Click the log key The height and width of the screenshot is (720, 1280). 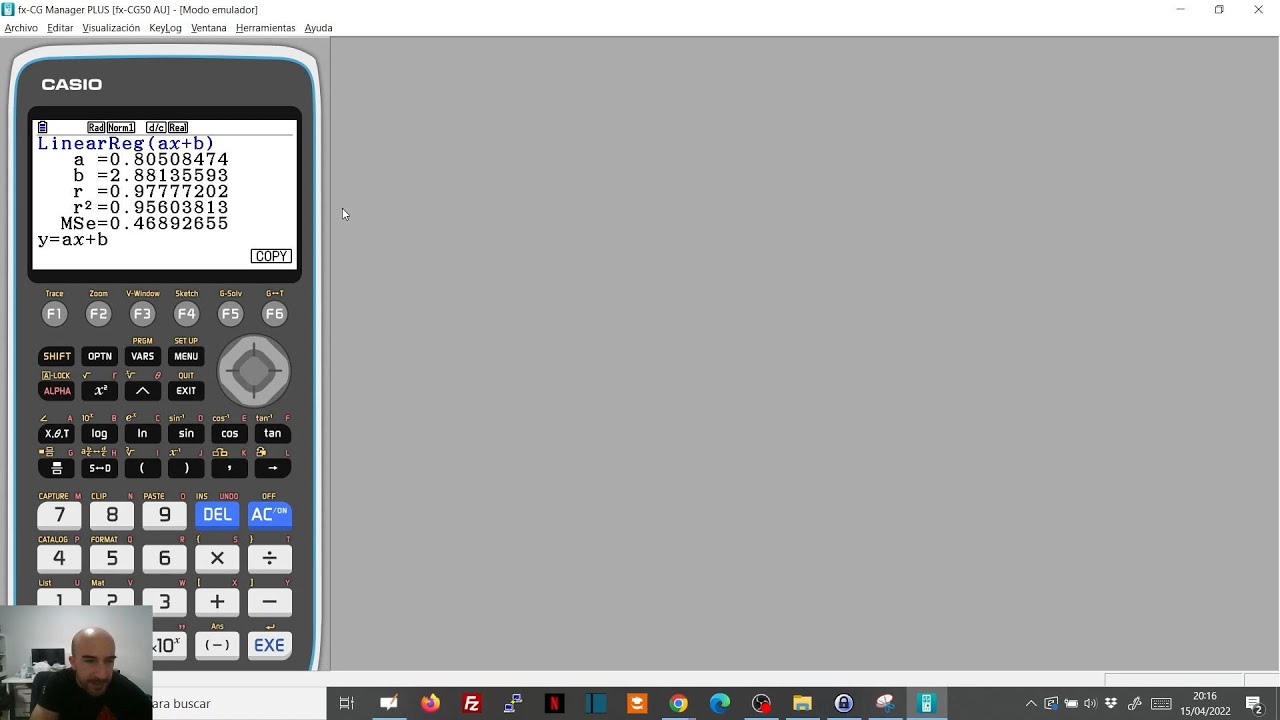pos(100,433)
